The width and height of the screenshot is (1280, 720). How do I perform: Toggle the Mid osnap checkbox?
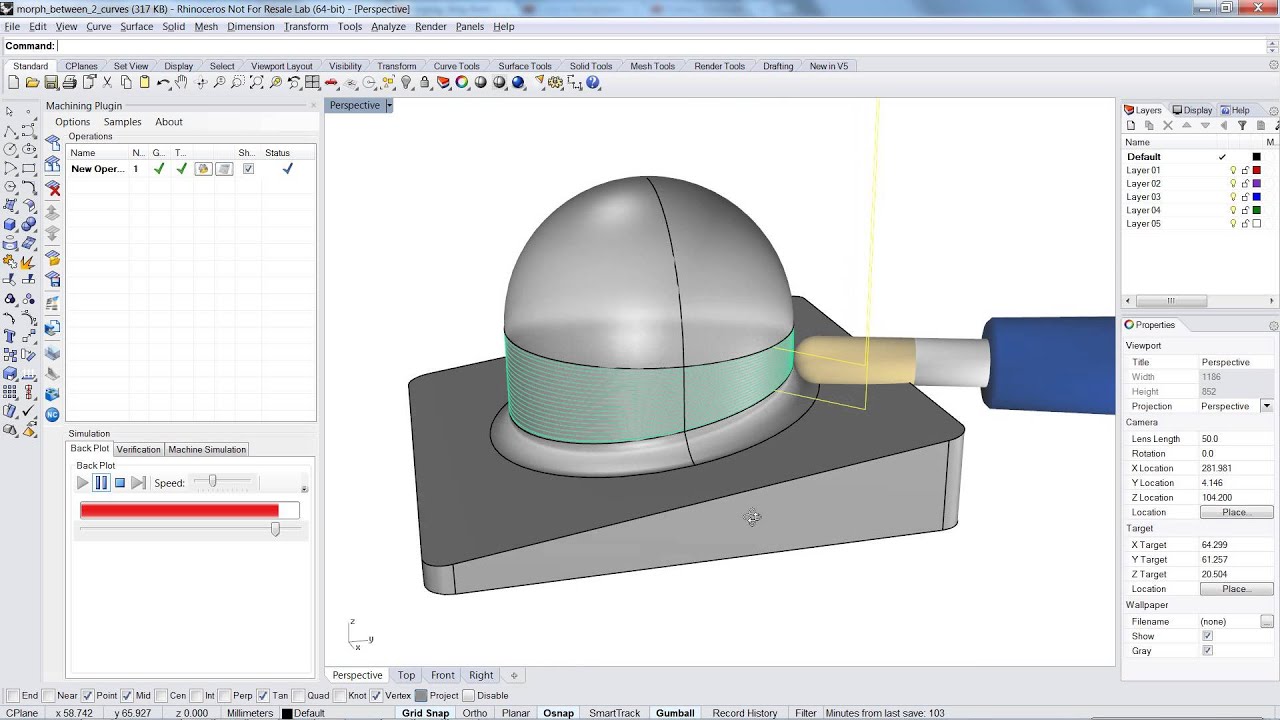(x=128, y=696)
